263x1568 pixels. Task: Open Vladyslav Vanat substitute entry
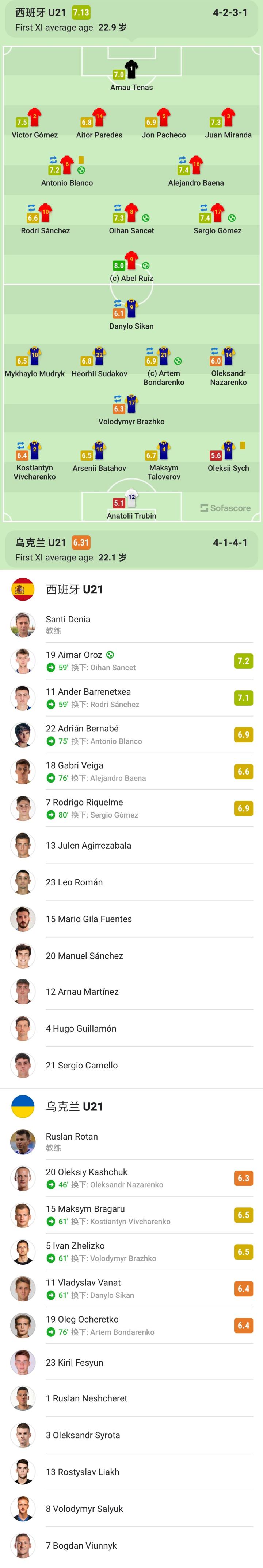131,1288
